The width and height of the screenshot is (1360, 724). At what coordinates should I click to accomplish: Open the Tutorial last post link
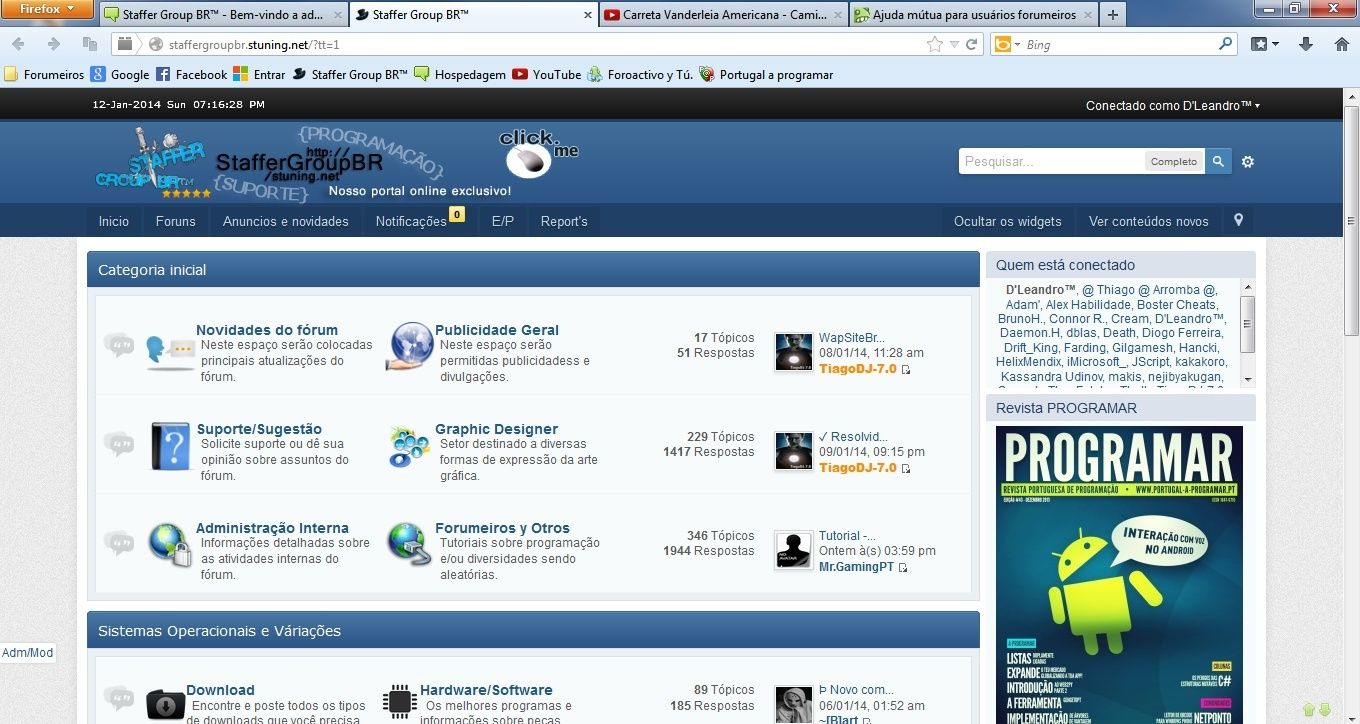point(847,535)
